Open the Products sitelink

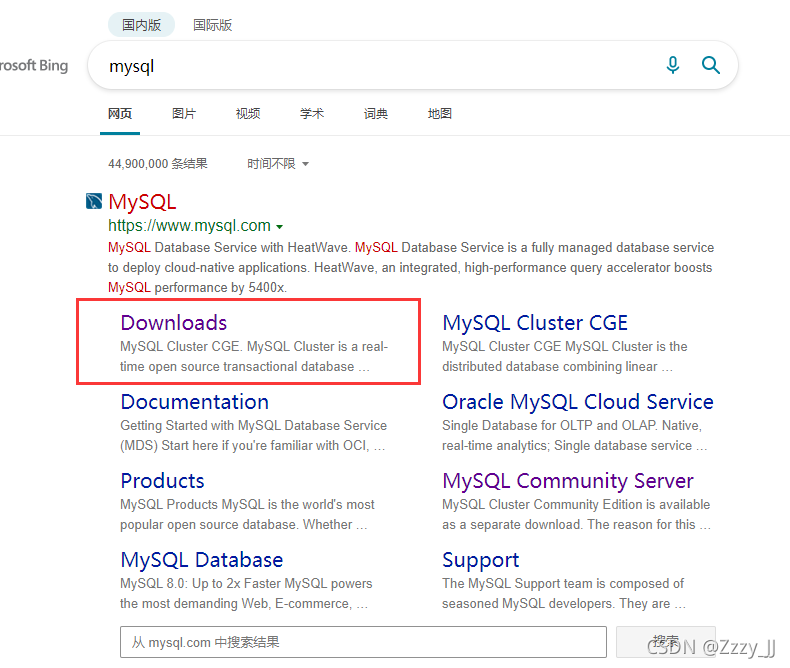click(x=162, y=481)
